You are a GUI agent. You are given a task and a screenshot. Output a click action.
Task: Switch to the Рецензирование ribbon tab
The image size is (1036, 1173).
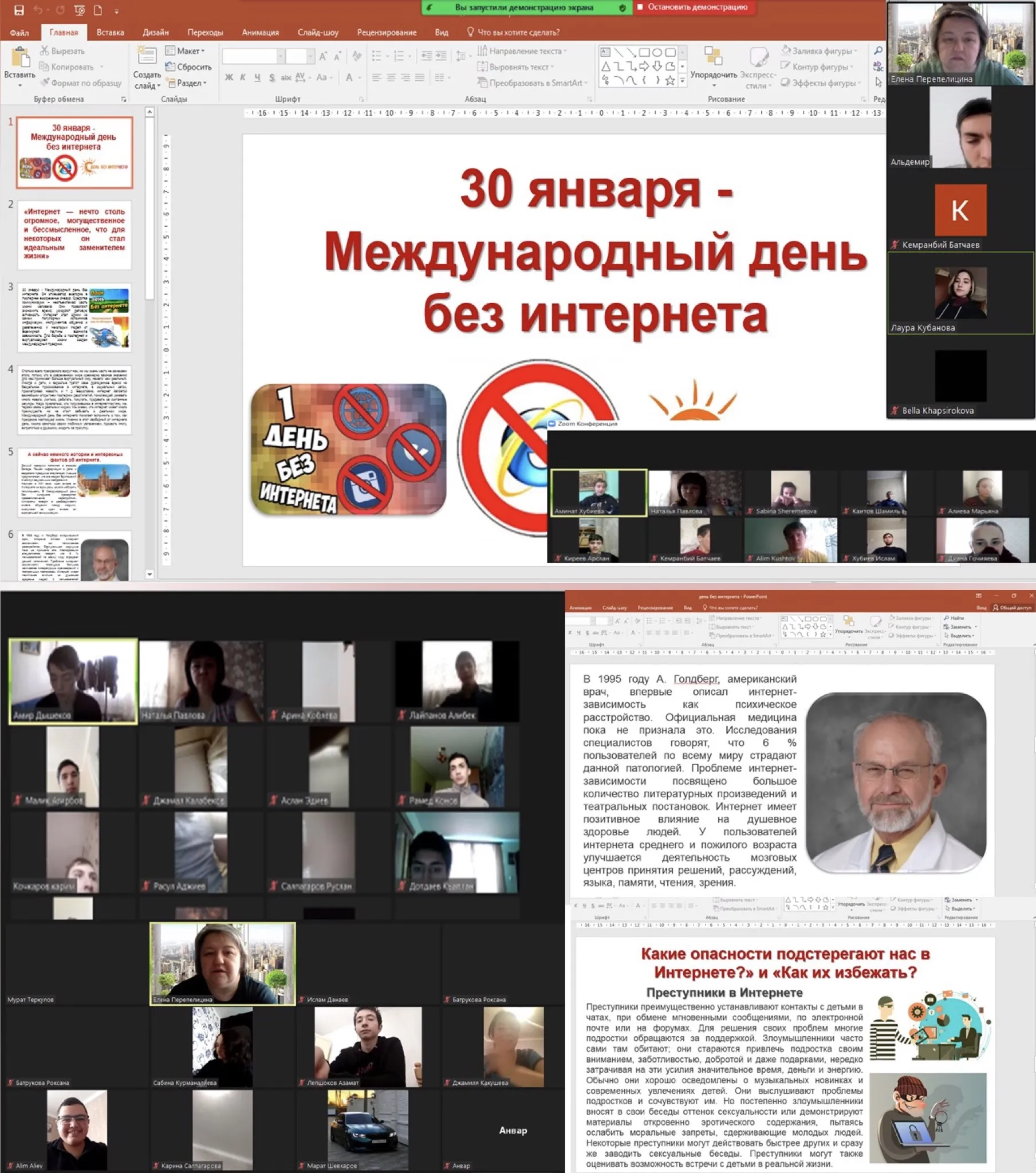click(x=387, y=32)
